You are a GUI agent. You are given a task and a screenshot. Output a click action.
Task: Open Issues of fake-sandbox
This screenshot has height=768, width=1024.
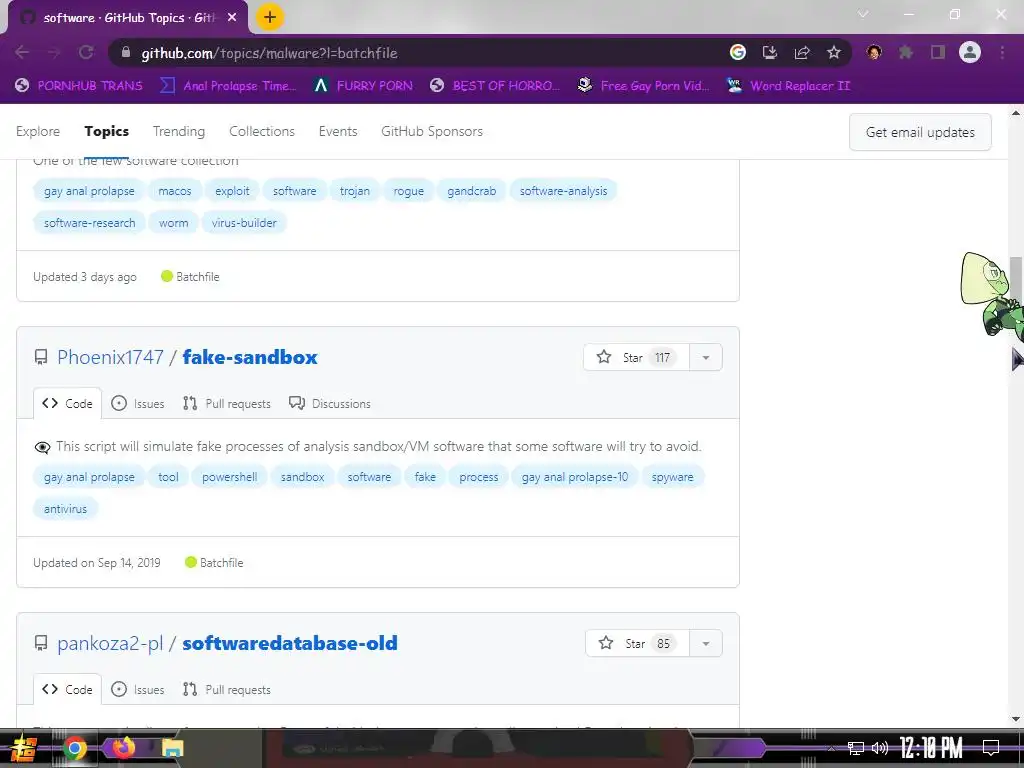click(138, 404)
